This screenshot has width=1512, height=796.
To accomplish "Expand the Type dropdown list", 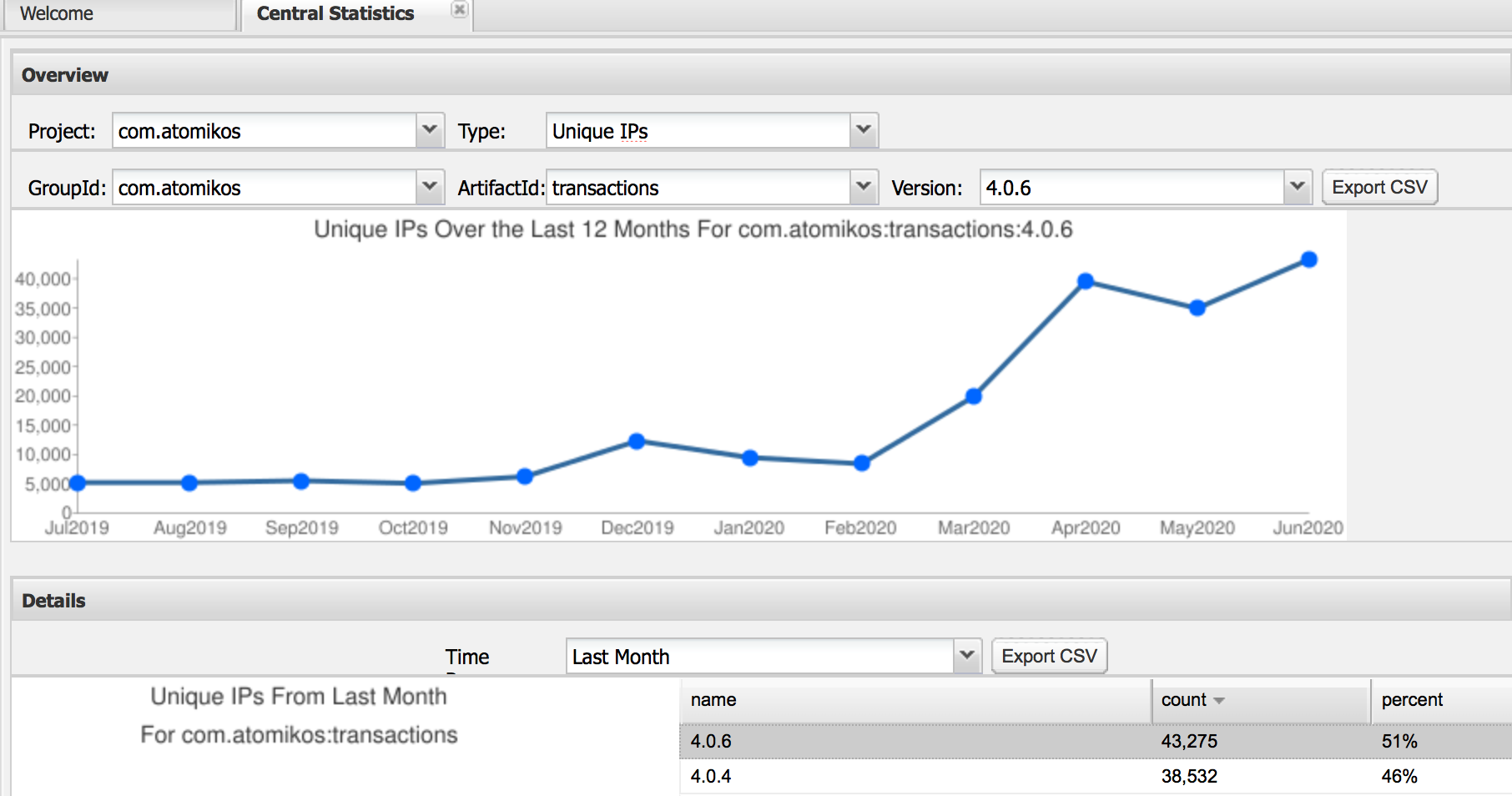I will (863, 130).
